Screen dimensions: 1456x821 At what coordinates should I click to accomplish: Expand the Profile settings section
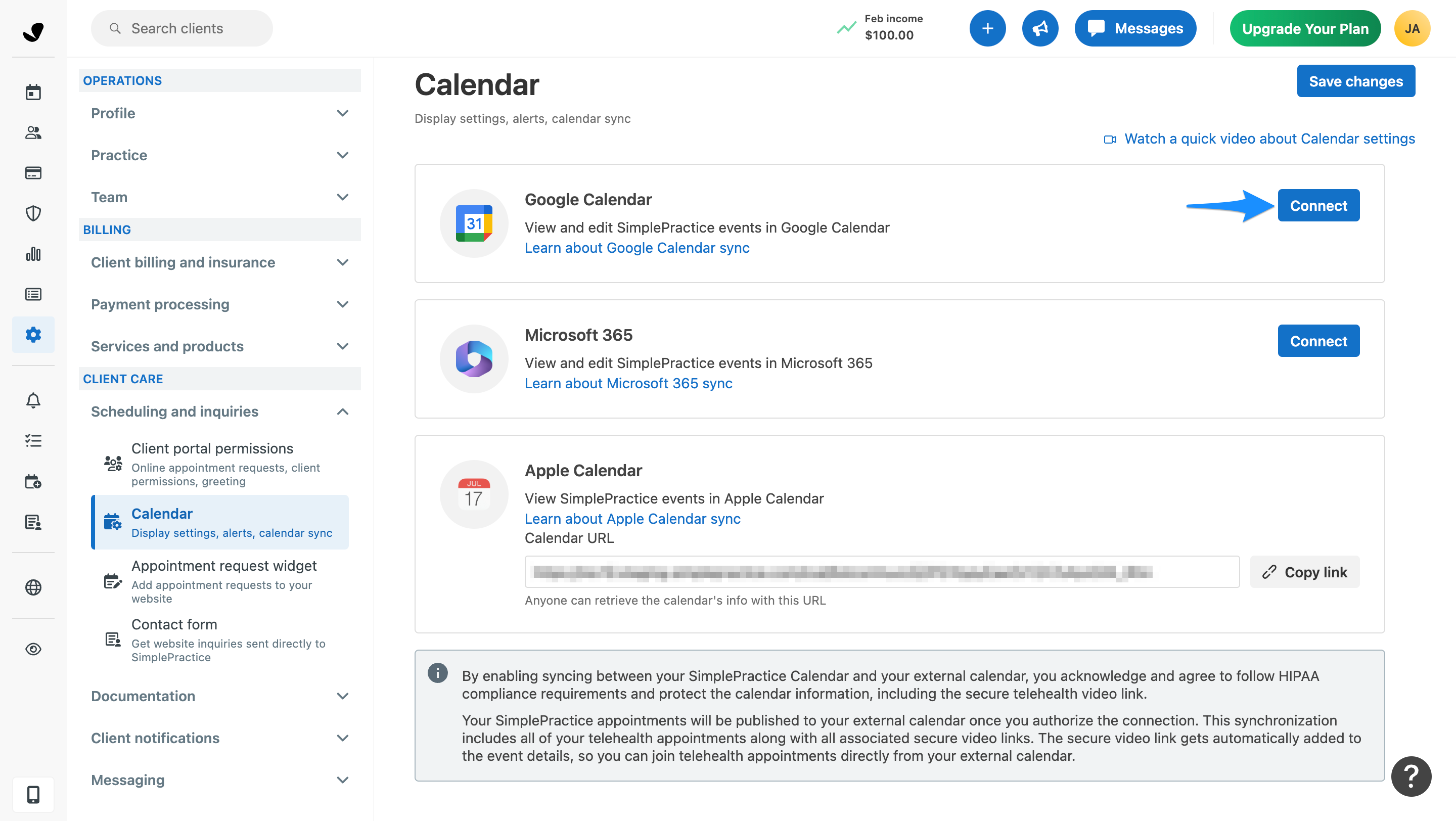click(219, 113)
